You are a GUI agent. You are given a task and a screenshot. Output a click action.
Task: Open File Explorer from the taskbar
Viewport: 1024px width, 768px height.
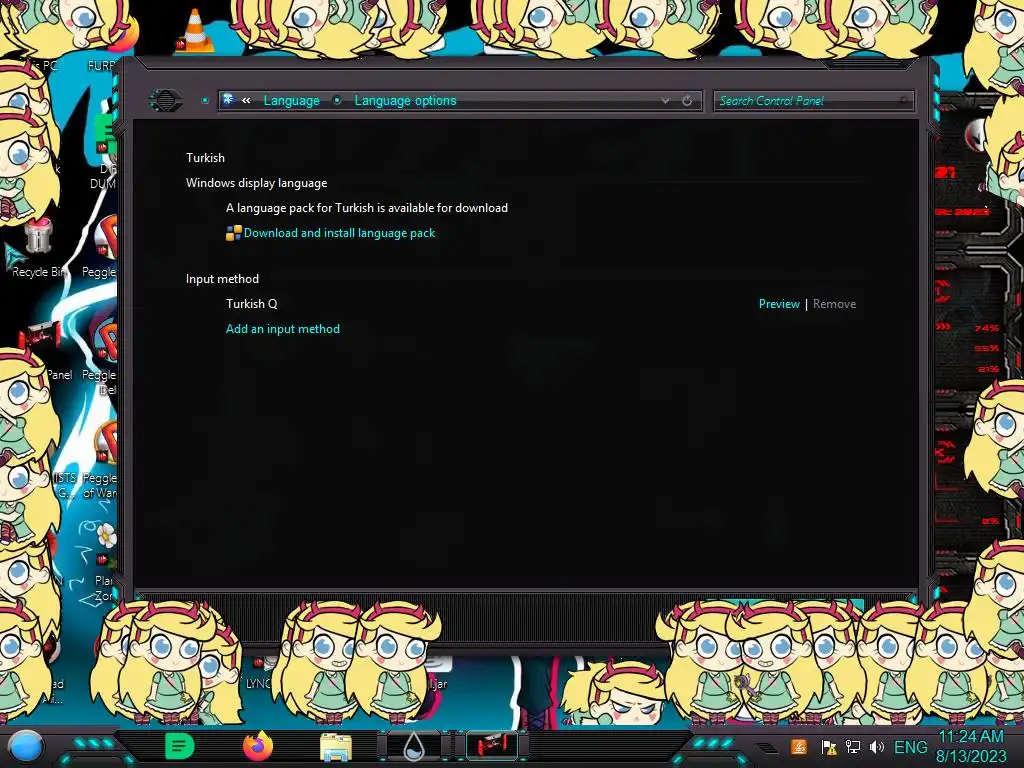[x=336, y=747]
